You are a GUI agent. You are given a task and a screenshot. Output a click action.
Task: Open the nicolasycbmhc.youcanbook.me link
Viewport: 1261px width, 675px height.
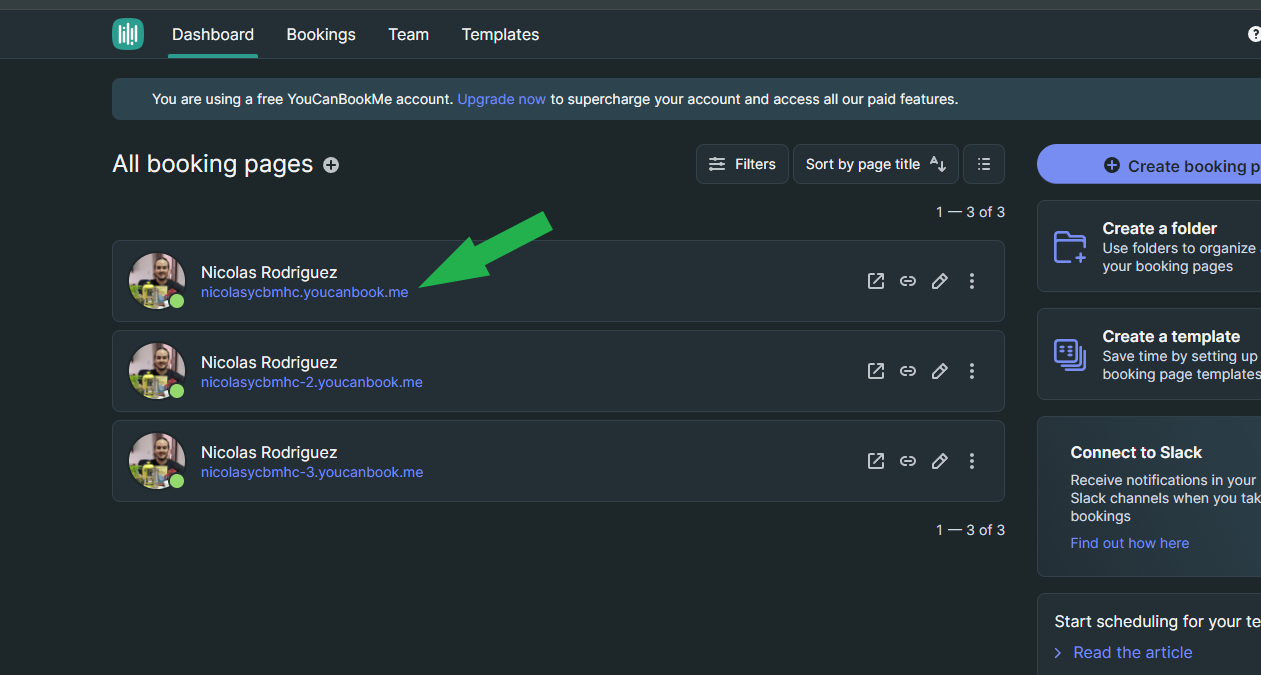pos(304,292)
